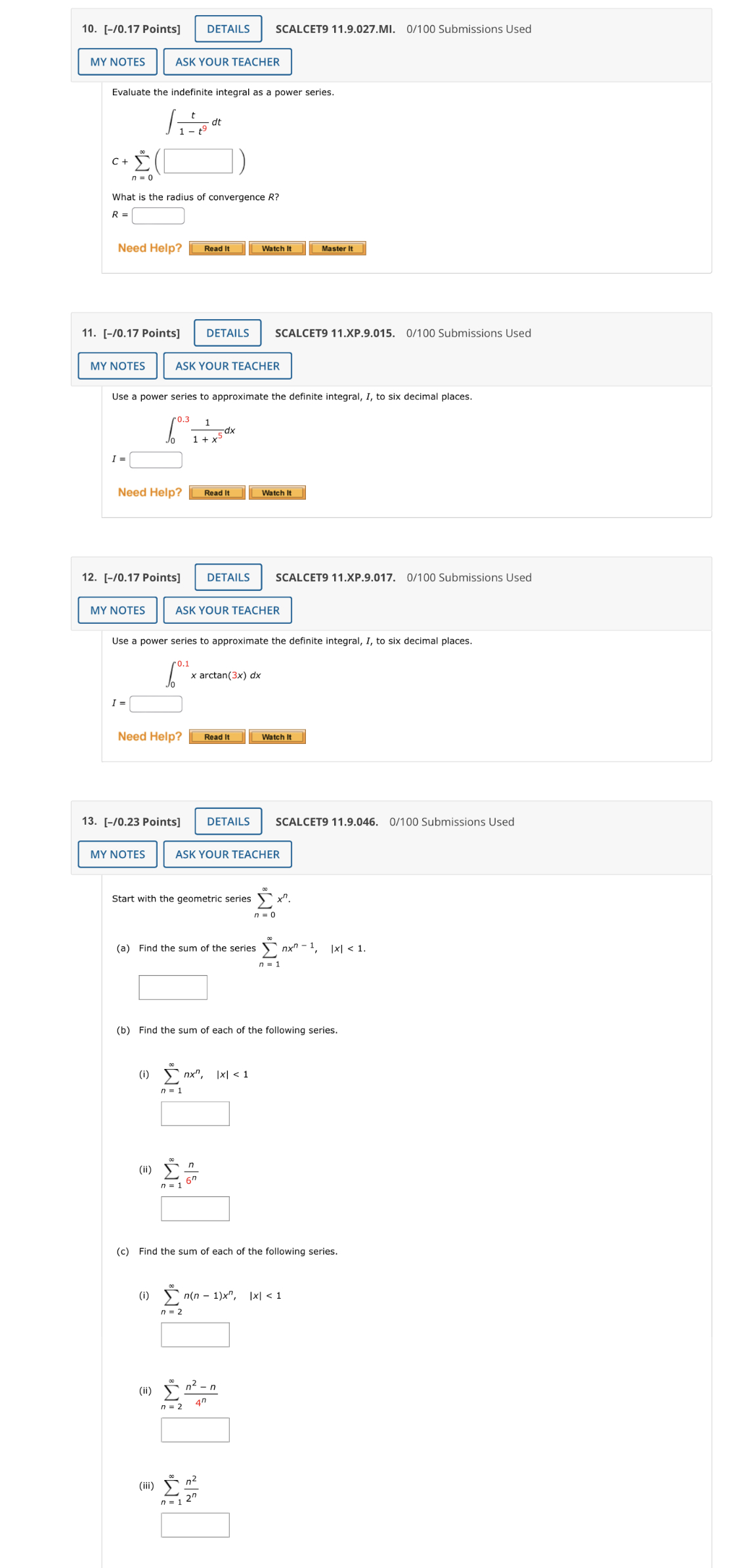The width and height of the screenshot is (734, 1568).
Task: Open MY NOTES for question 11
Action: (116, 366)
